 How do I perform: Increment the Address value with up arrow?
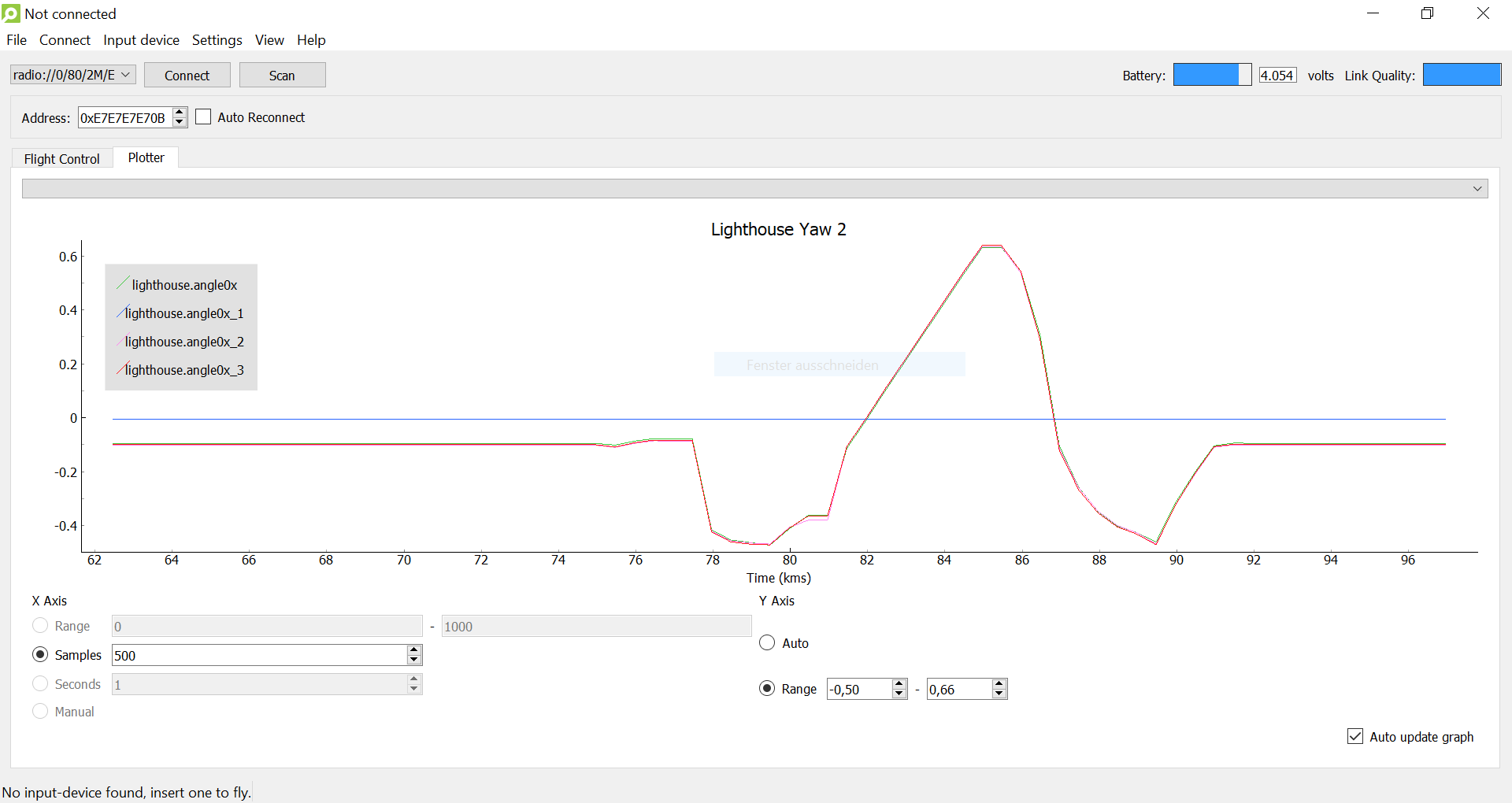point(180,113)
